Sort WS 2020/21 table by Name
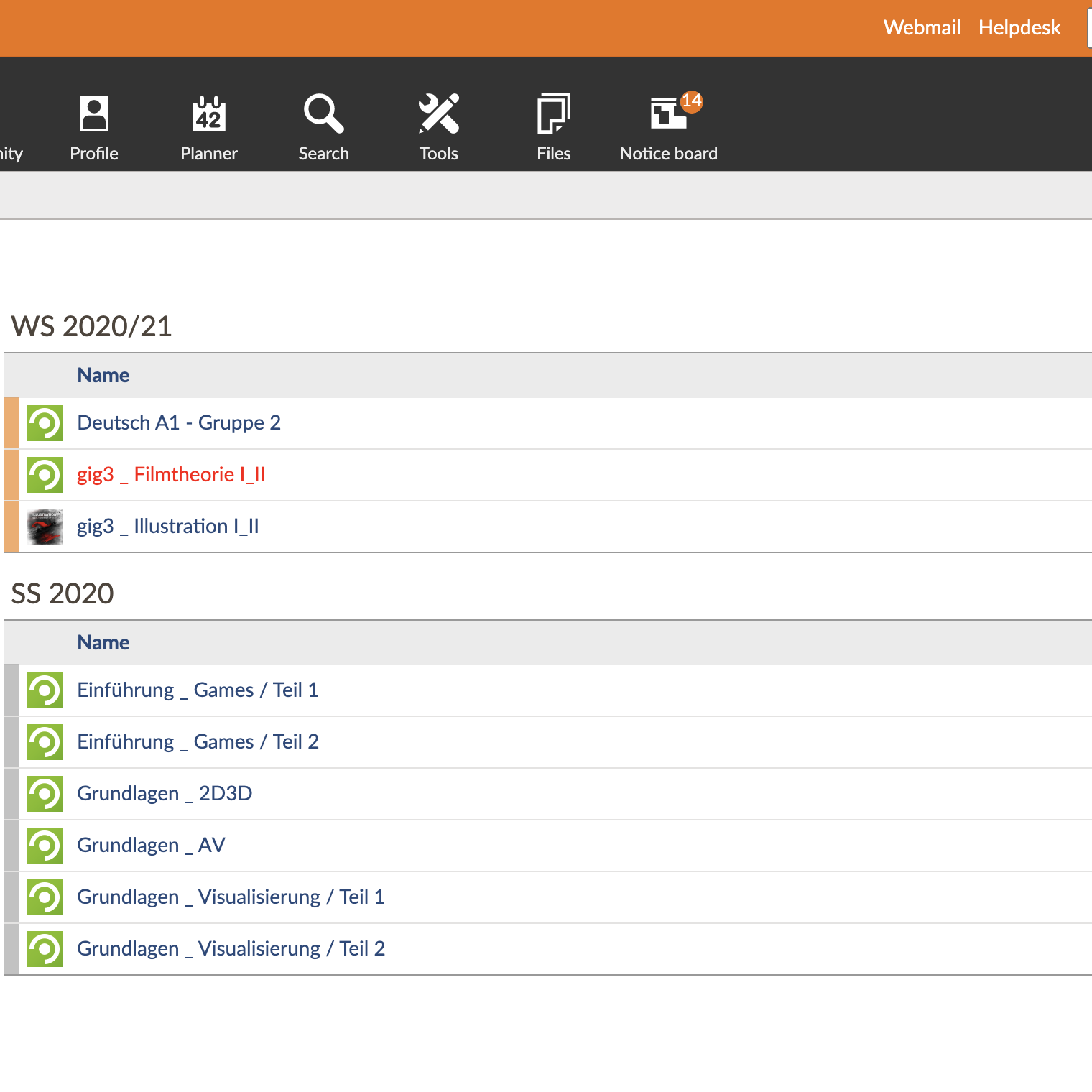 103,376
